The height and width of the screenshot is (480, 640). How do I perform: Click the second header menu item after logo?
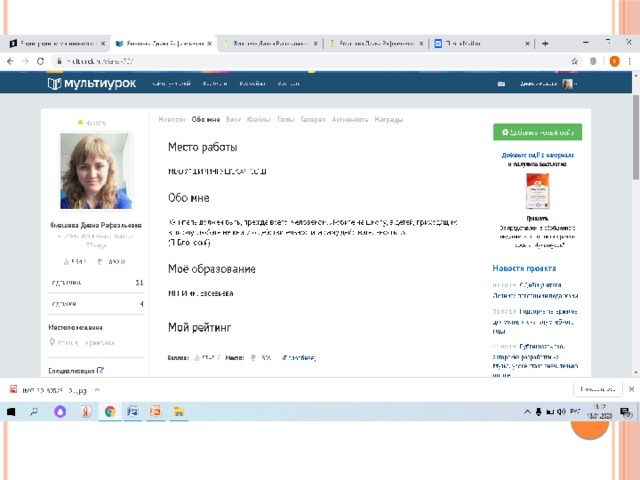(215, 84)
